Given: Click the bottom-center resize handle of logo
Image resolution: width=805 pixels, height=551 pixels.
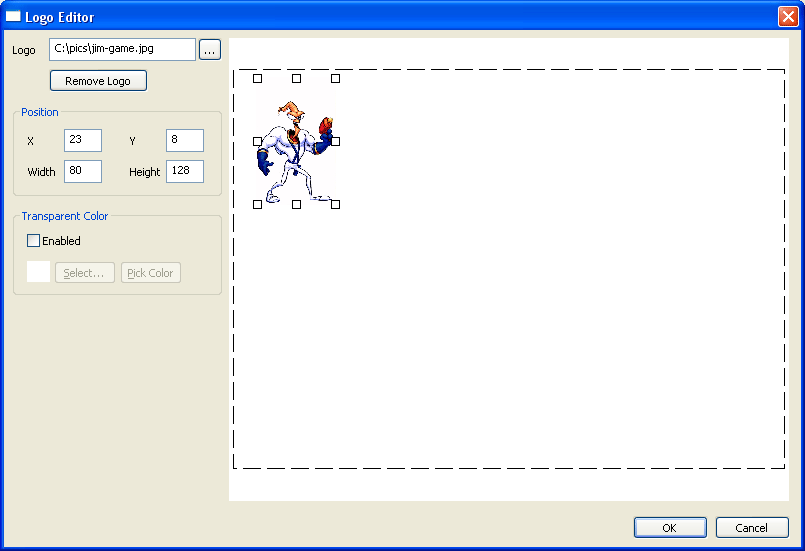Looking at the screenshot, I should click(x=296, y=204).
